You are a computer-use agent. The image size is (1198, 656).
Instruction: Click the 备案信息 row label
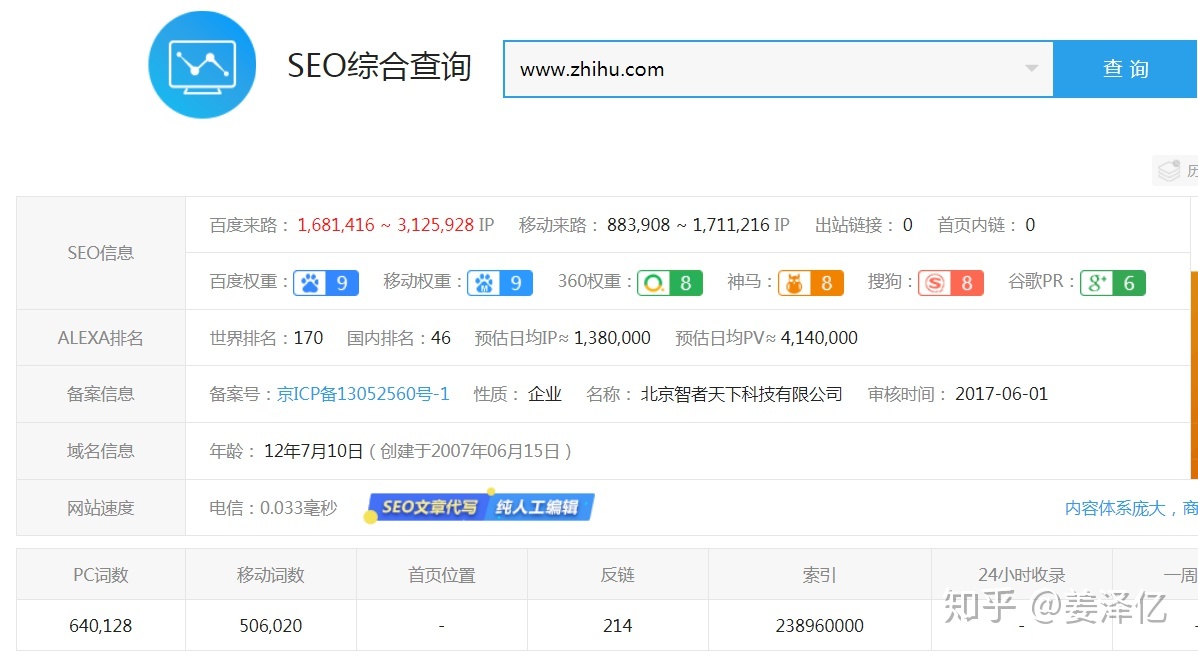101,394
